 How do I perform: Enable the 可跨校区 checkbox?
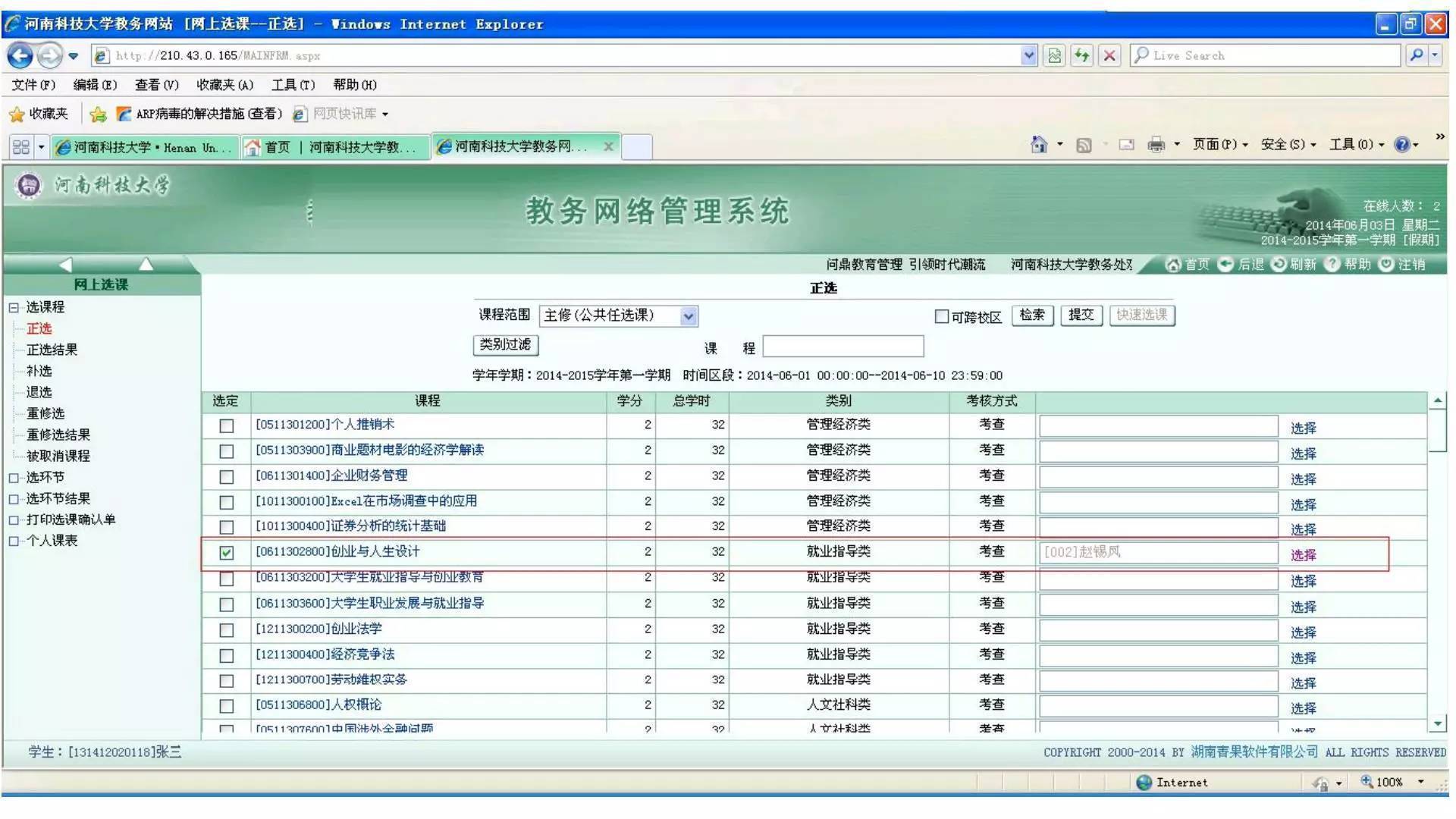940,316
